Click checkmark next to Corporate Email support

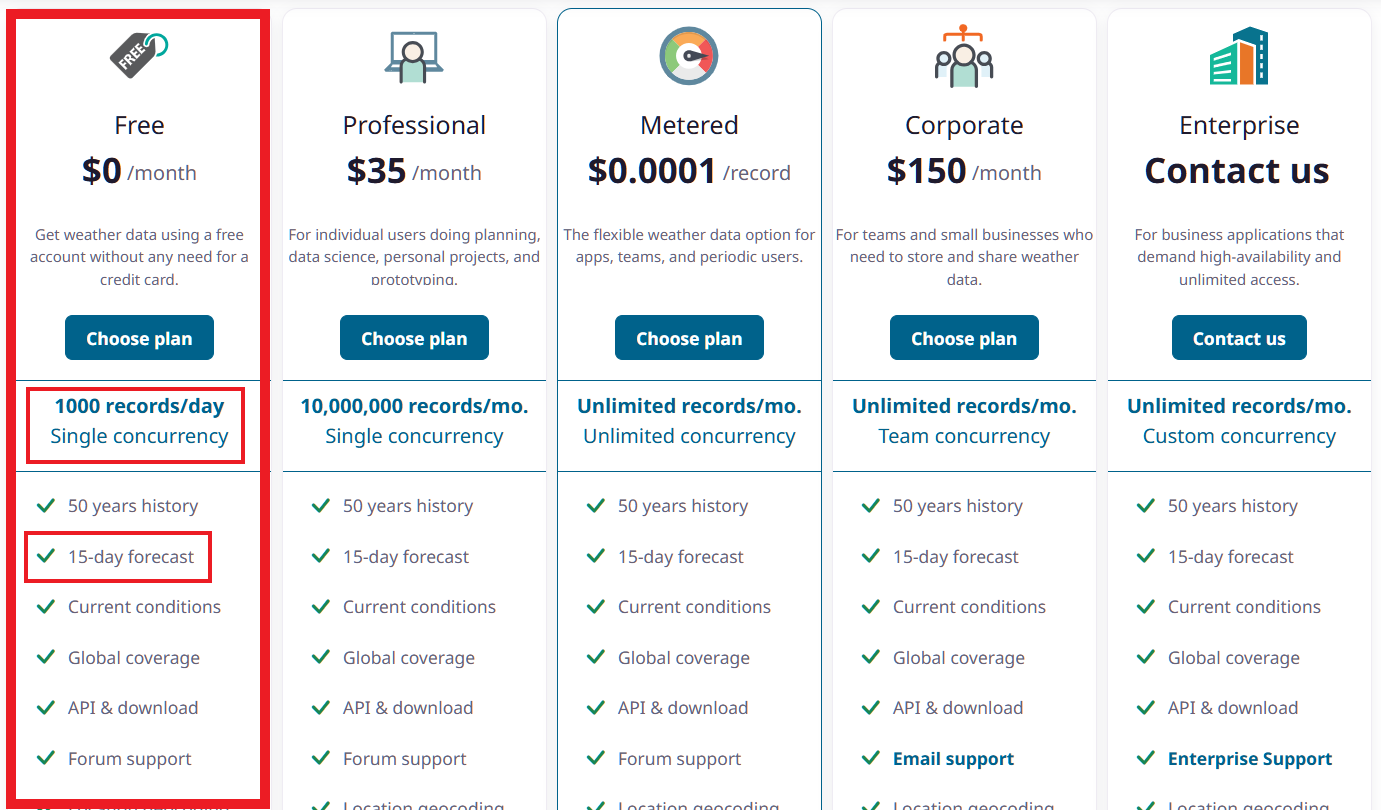point(871,758)
